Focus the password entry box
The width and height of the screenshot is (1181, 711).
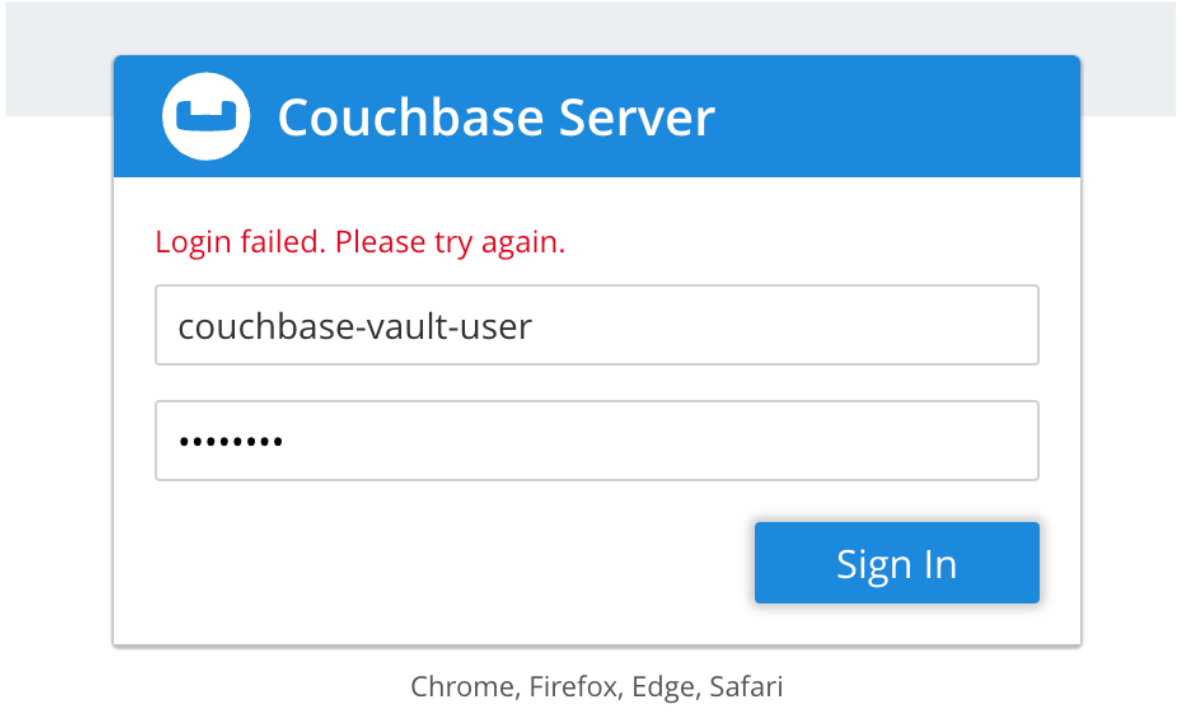pos(597,440)
